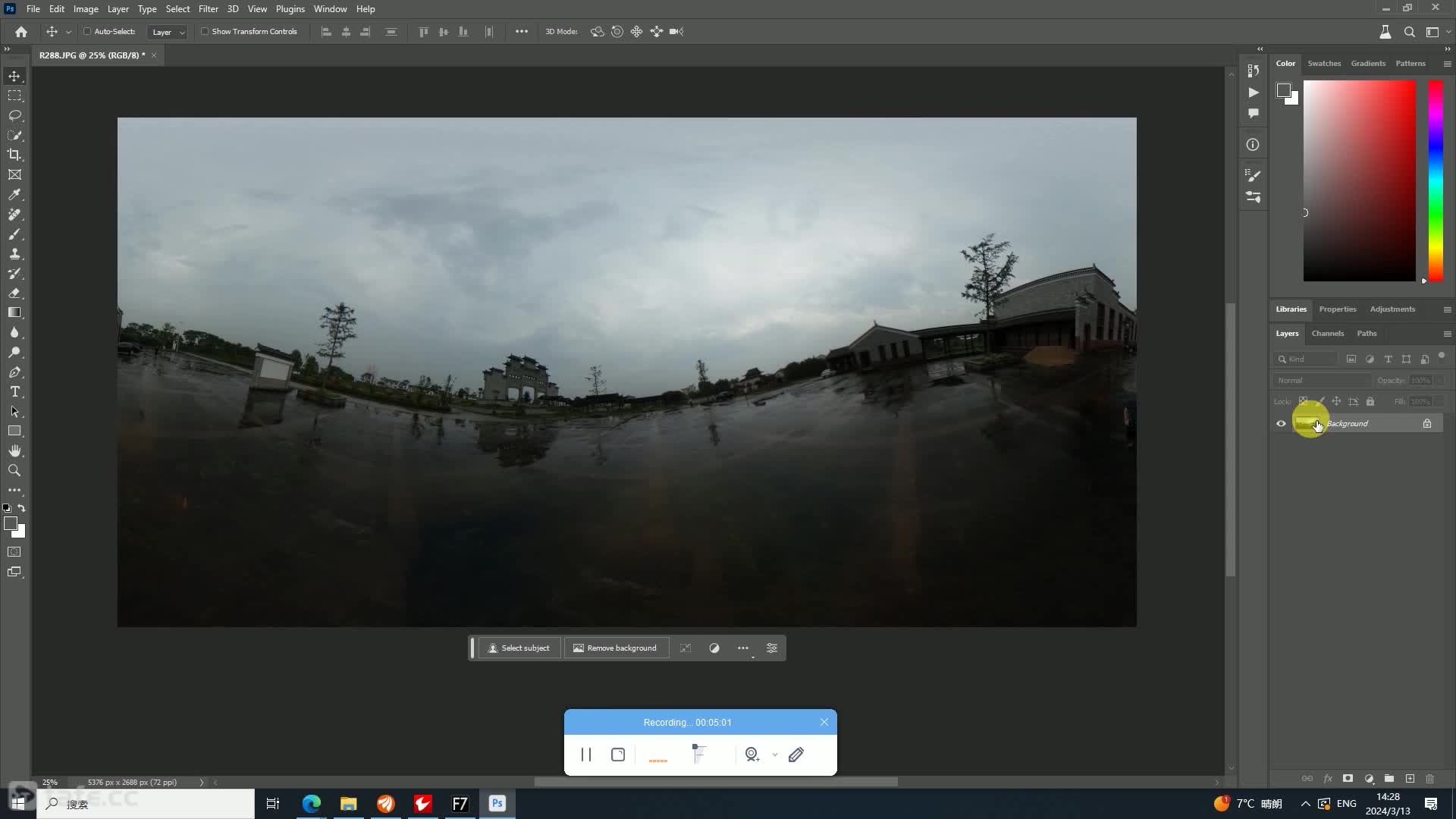Add layer mask icon
This screenshot has width=1456, height=819.
(1348, 779)
